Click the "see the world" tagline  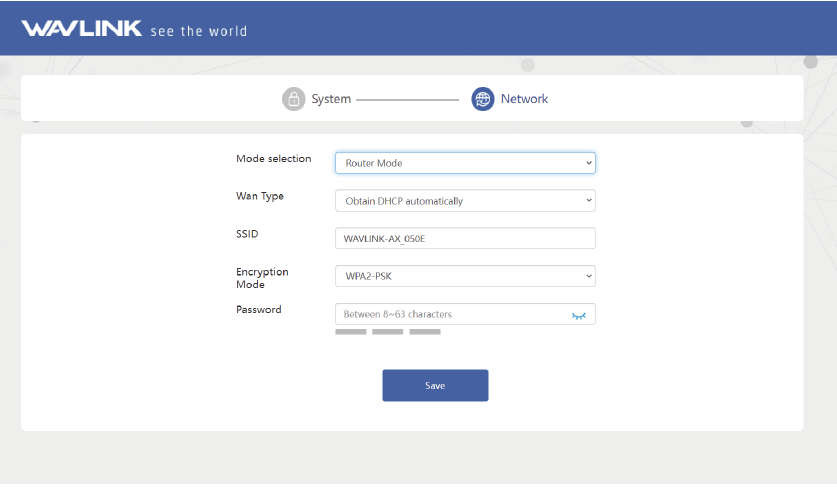[198, 31]
